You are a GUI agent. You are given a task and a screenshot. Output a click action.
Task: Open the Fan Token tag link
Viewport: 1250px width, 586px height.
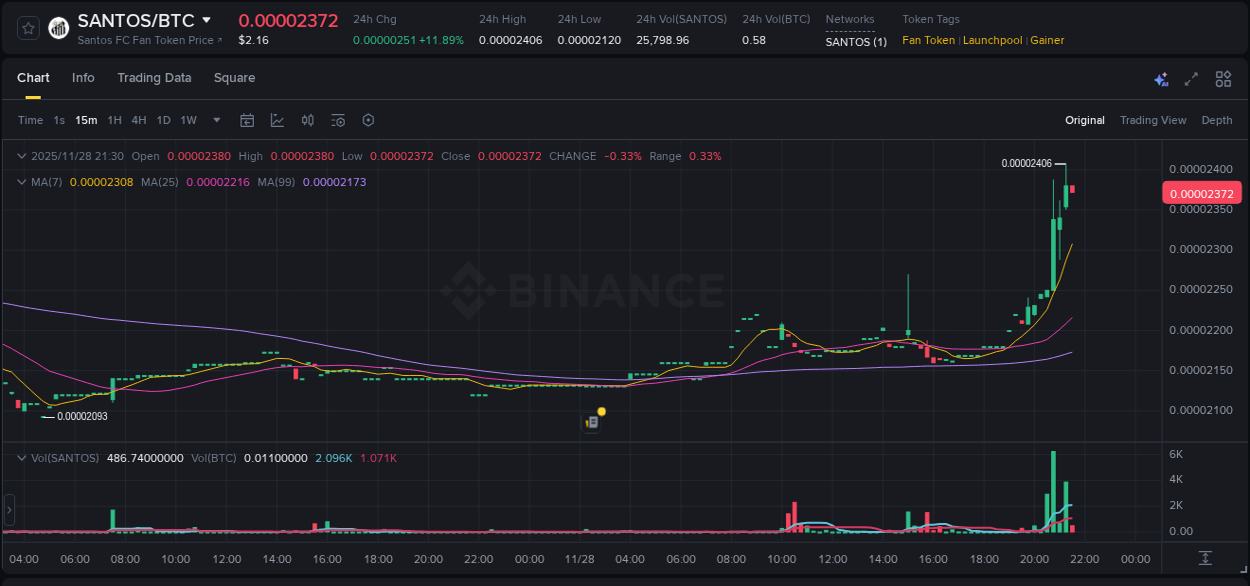[x=926, y=40]
